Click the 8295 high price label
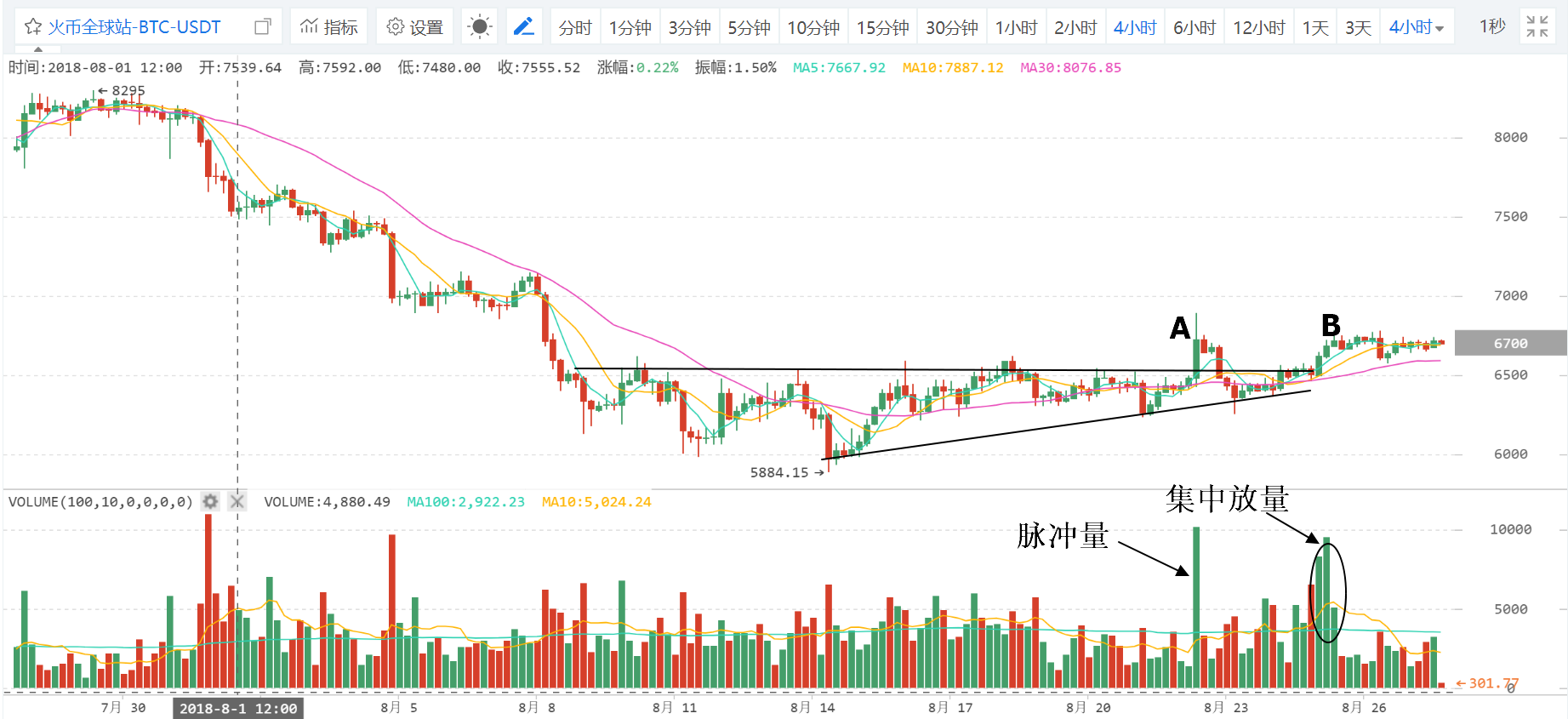 tap(128, 90)
